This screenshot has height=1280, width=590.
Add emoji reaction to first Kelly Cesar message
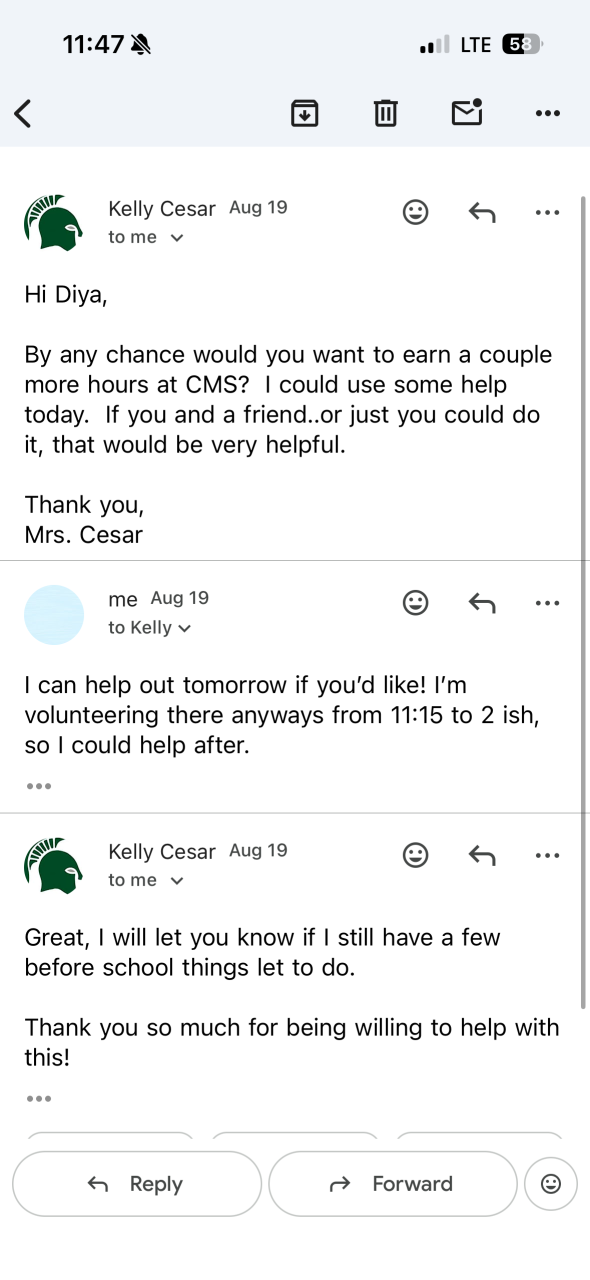(415, 212)
